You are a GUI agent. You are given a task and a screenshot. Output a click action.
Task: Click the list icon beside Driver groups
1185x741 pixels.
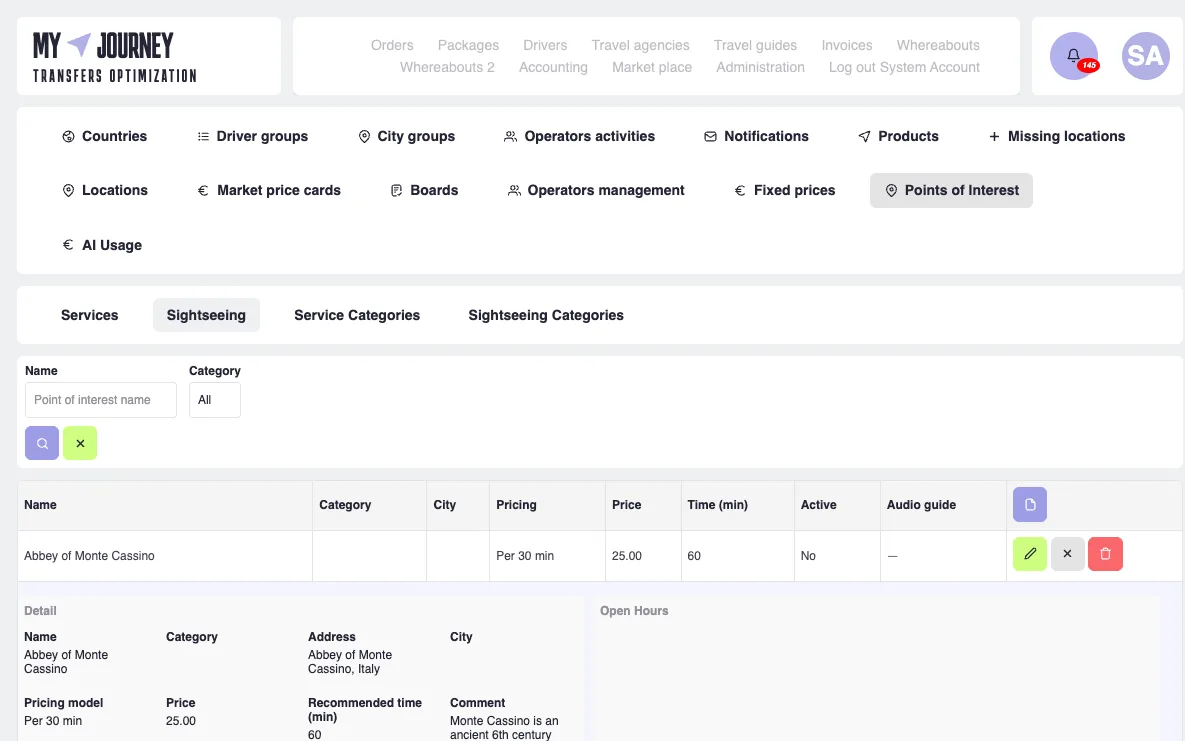[203, 137]
